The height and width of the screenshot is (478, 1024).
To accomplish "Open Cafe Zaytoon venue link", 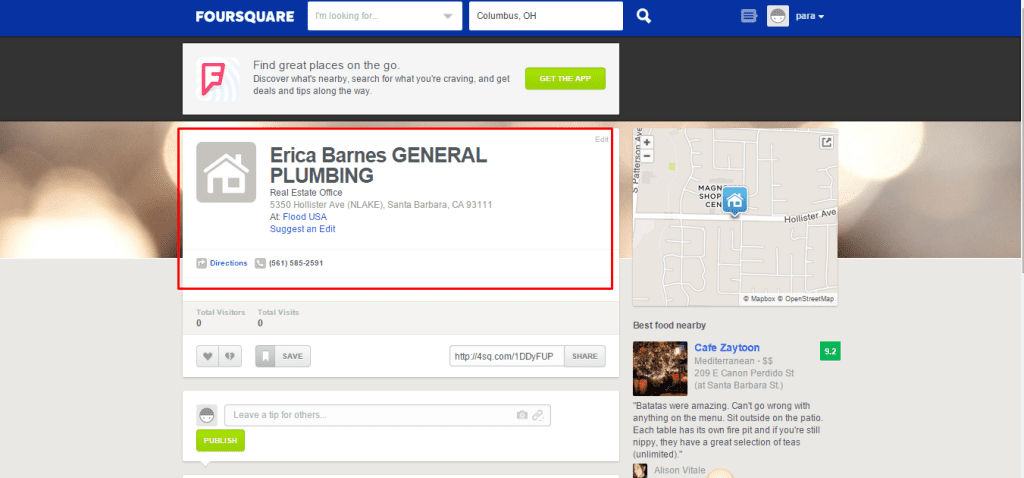I will point(727,348).
